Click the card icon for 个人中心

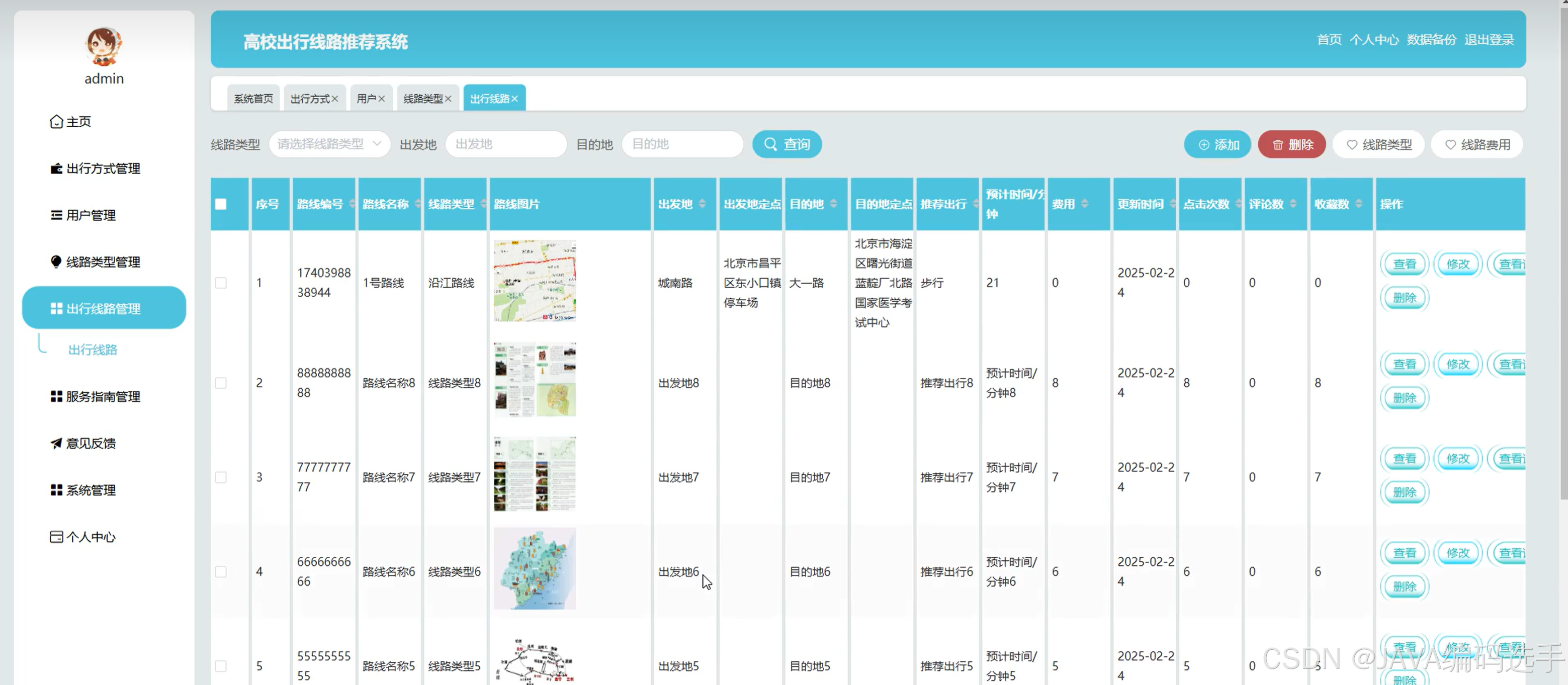tap(56, 537)
